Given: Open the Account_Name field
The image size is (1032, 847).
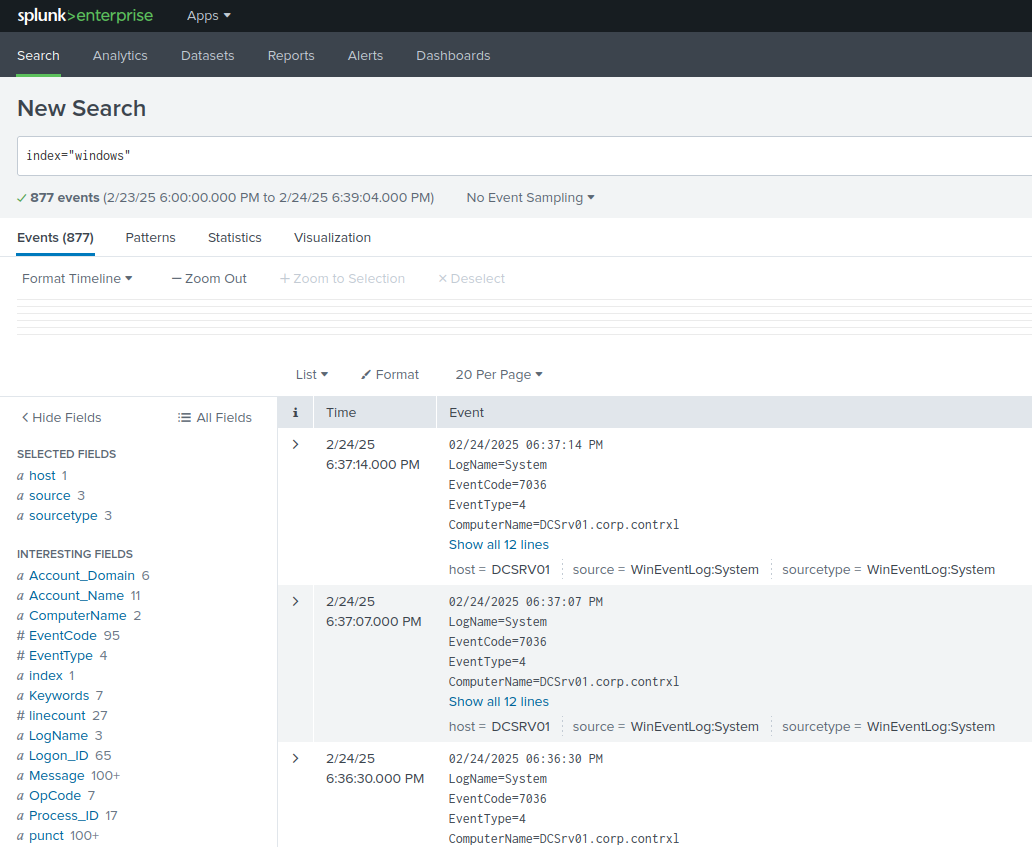Looking at the screenshot, I should 76,596.
